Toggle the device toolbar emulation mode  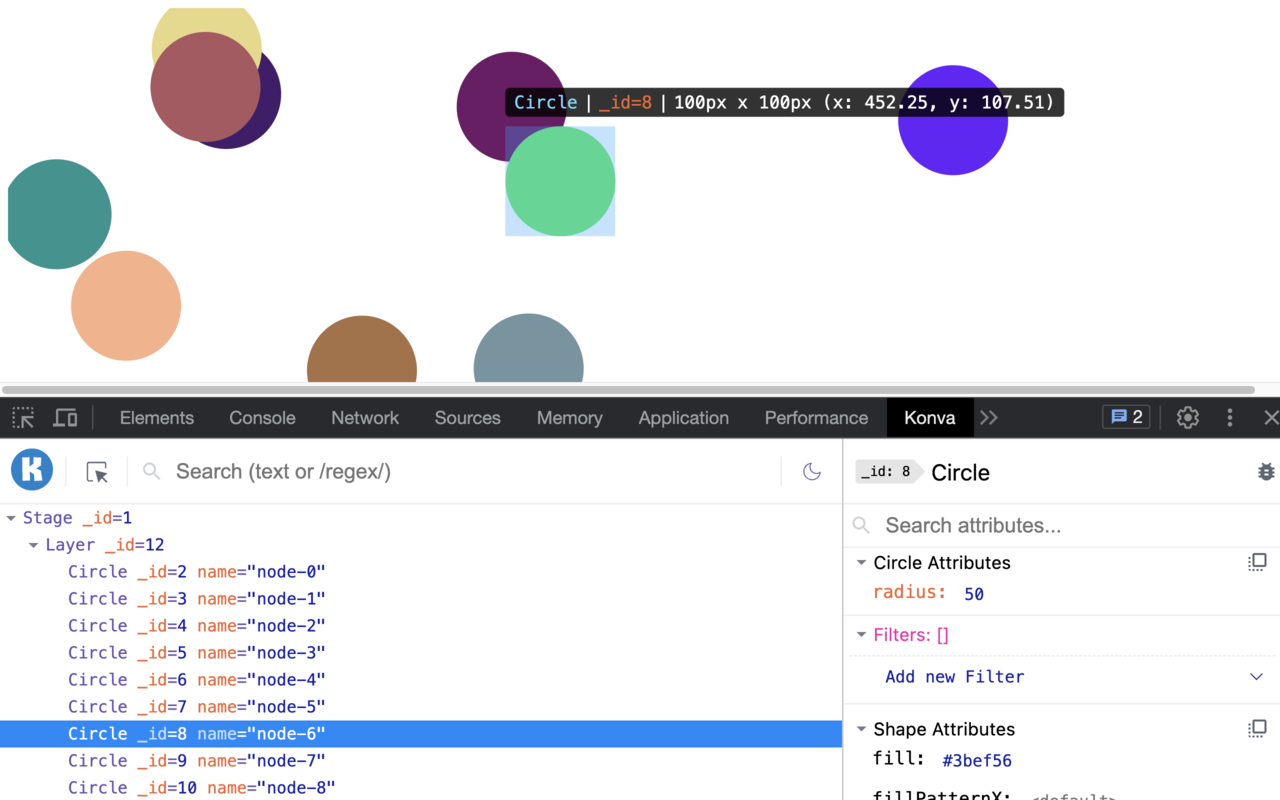point(65,417)
